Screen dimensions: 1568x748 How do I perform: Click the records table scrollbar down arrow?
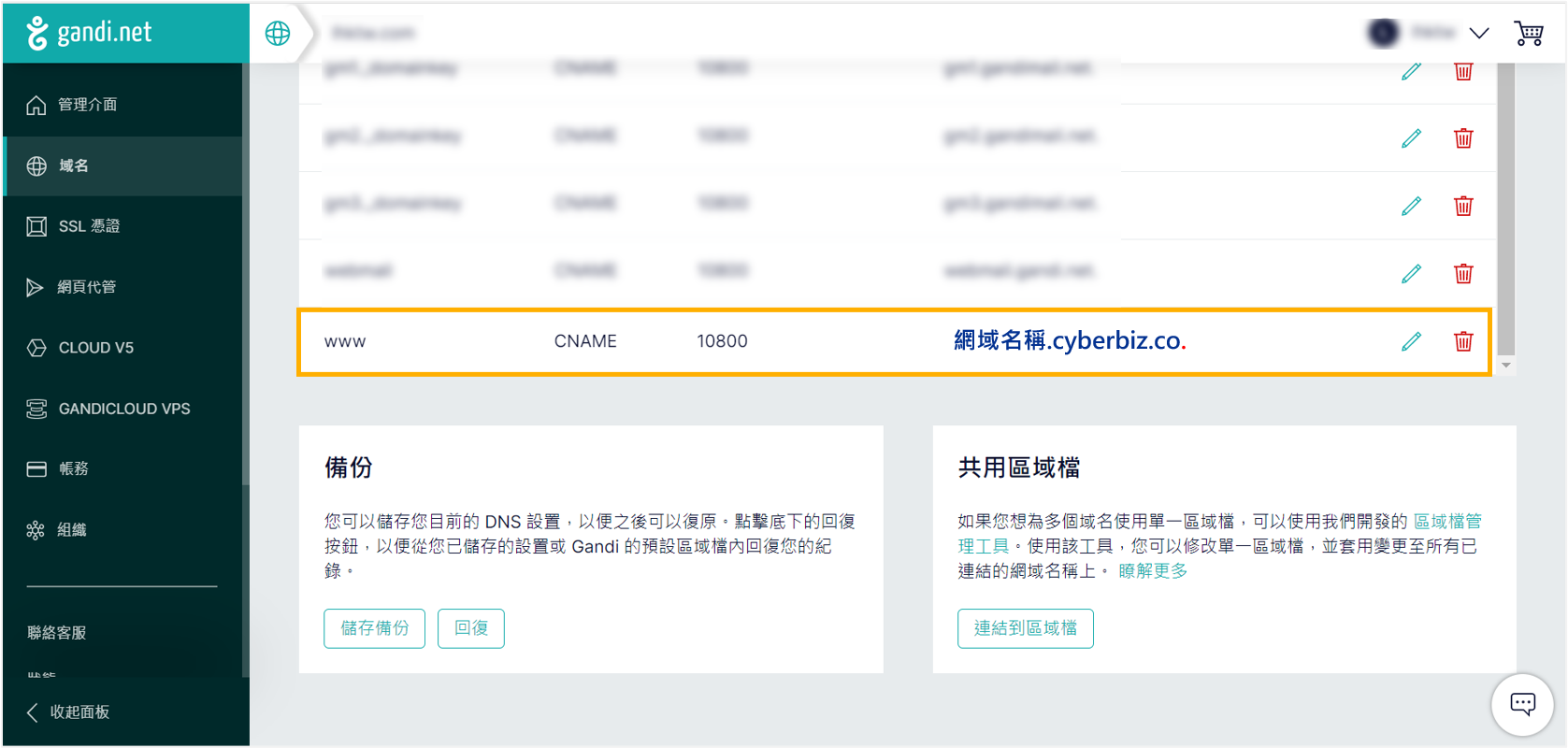coord(1505,366)
